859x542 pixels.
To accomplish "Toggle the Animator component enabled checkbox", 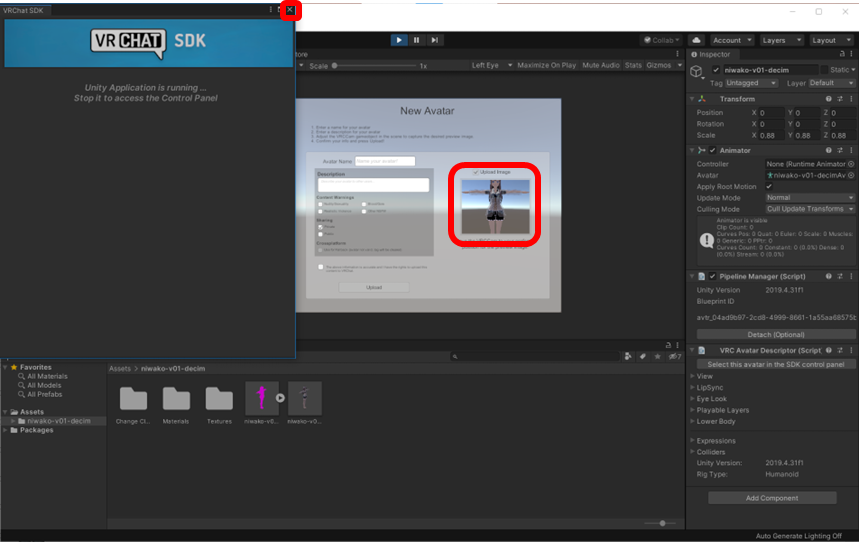I will [x=713, y=150].
